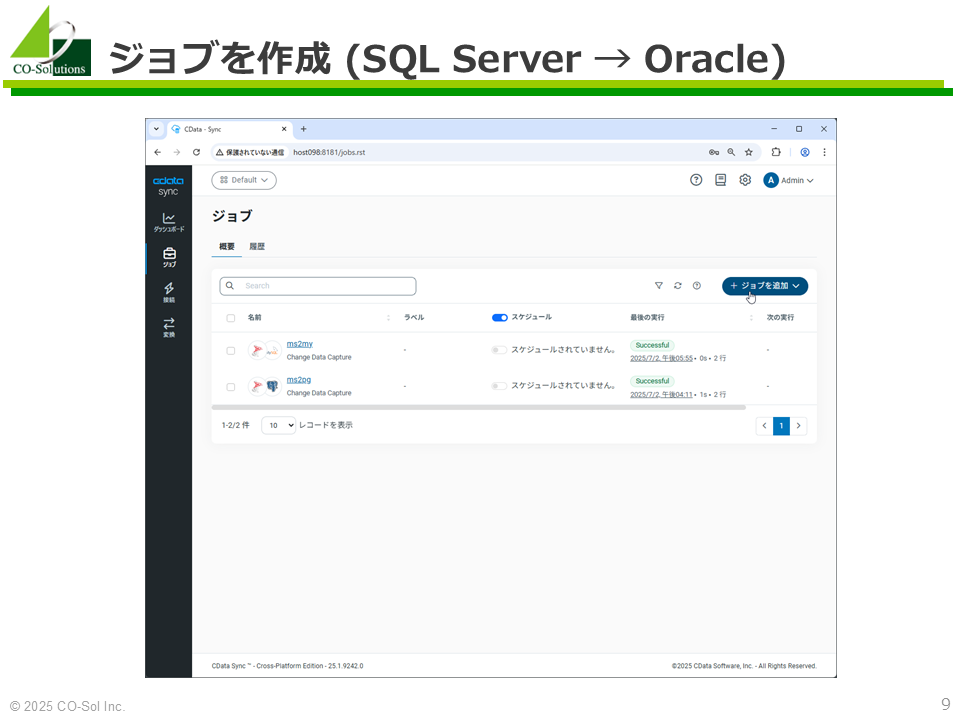Go to next page of results
This screenshot has width=960, height=720.
798,426
